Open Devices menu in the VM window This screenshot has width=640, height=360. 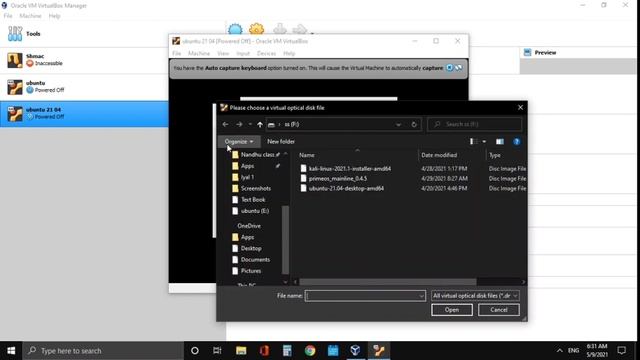tap(266, 53)
